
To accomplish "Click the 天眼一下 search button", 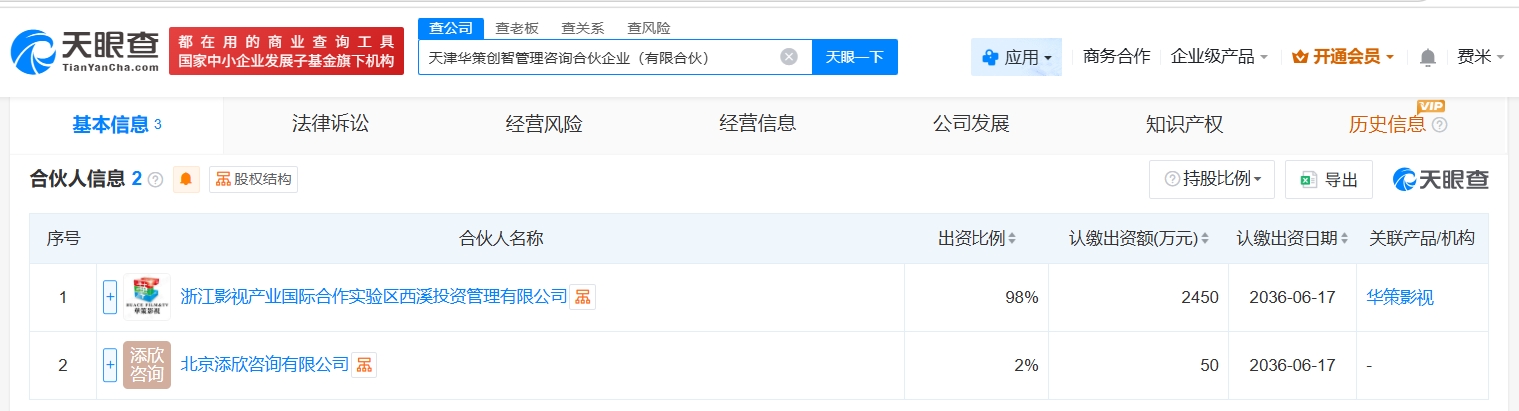I will click(x=855, y=57).
